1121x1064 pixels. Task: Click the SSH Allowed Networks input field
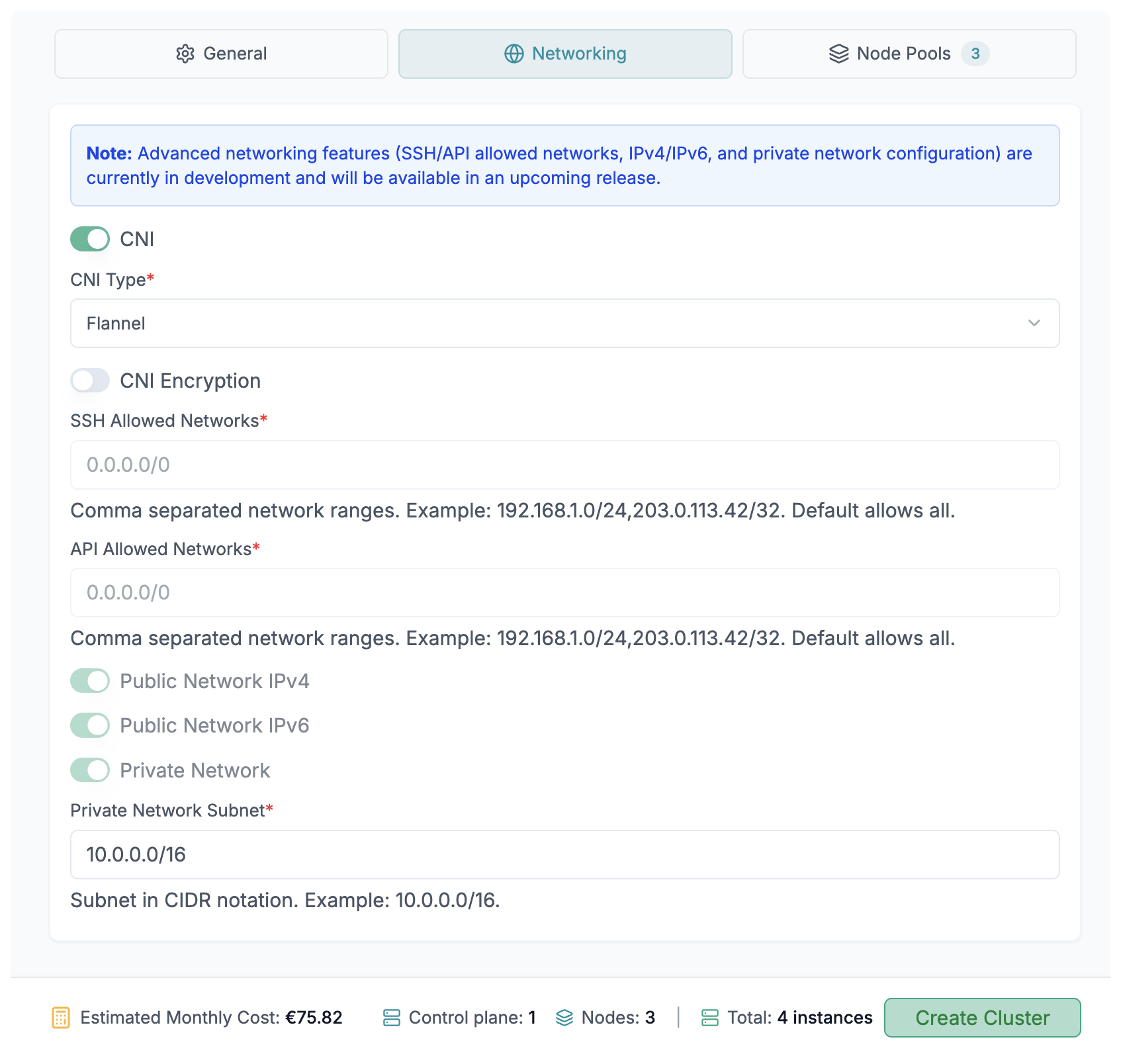(564, 465)
